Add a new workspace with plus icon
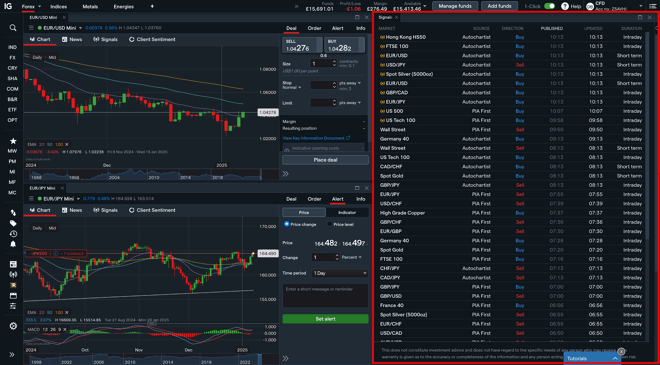This screenshot has height=365, width=660. 152,6
